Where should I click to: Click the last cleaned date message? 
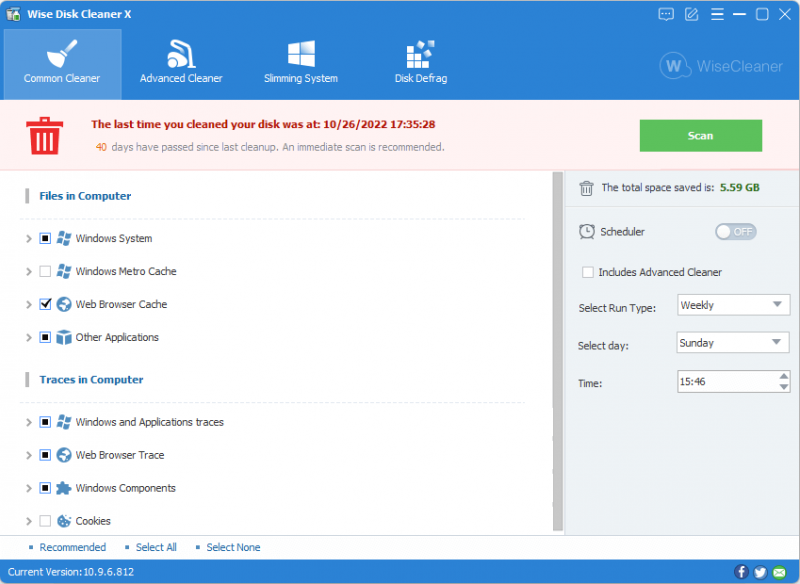click(x=263, y=124)
